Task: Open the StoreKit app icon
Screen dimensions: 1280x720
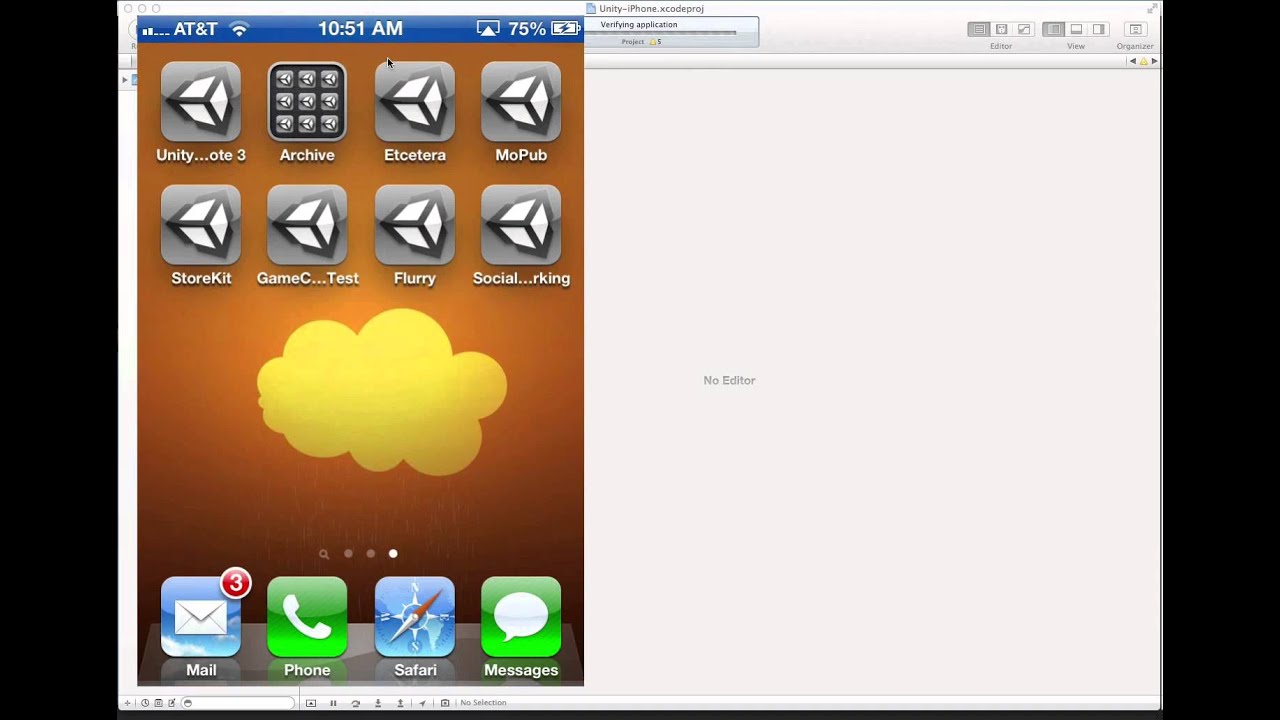Action: tap(201, 225)
